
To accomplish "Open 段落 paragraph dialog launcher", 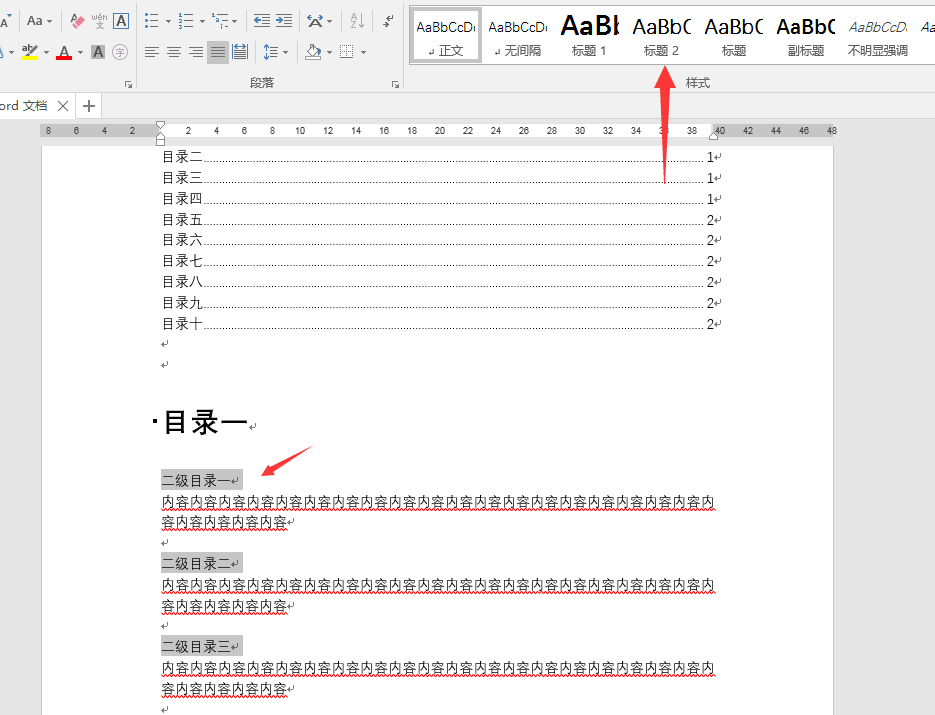I will 395,85.
